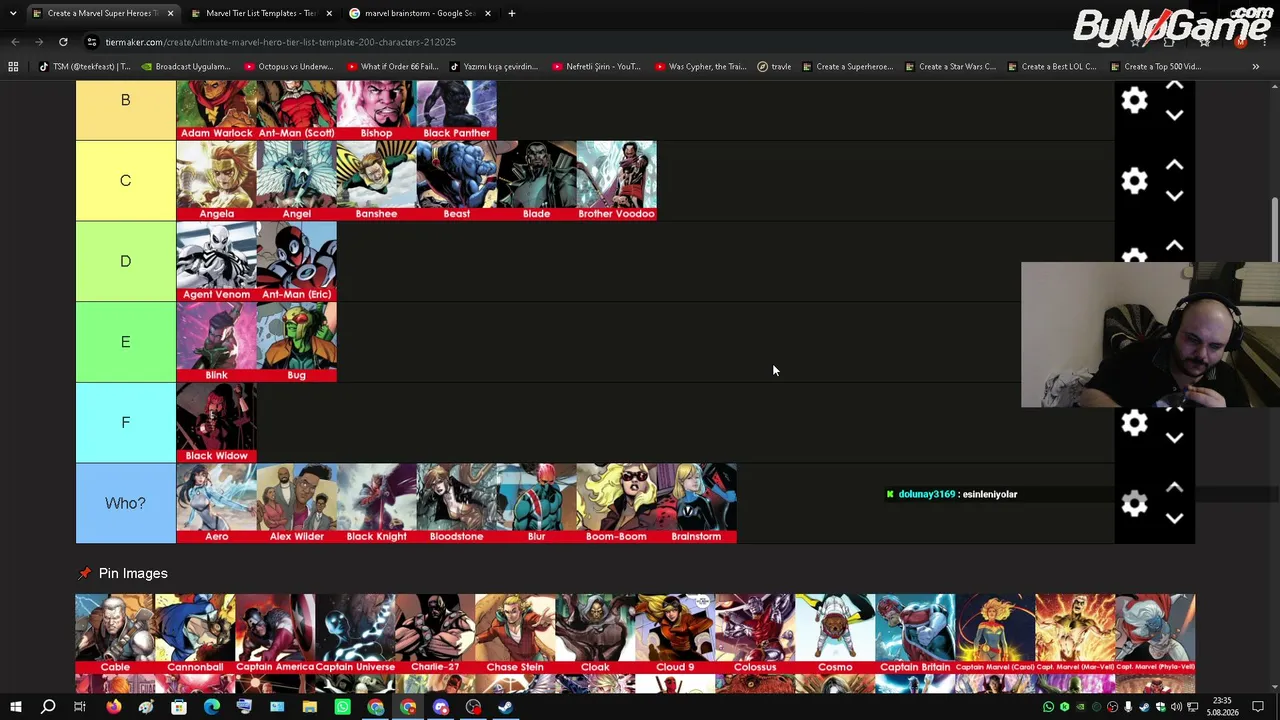Open a new browser tab
This screenshot has height=720, width=1280.
click(511, 13)
